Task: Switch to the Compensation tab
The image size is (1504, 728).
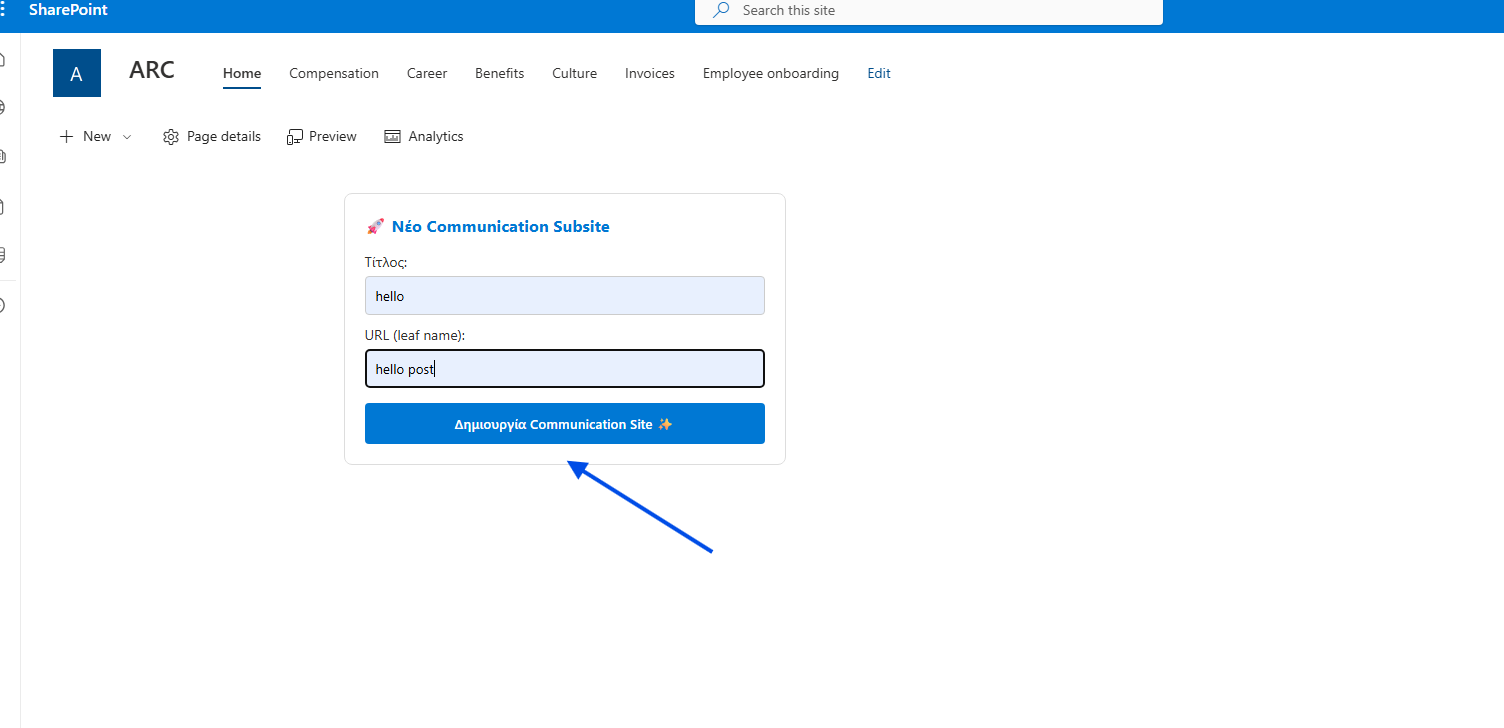Action: (334, 73)
